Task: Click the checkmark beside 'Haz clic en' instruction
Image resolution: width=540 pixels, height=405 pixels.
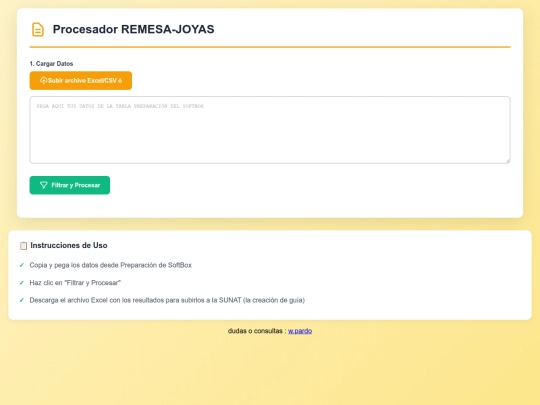Action: pyautogui.click(x=22, y=283)
